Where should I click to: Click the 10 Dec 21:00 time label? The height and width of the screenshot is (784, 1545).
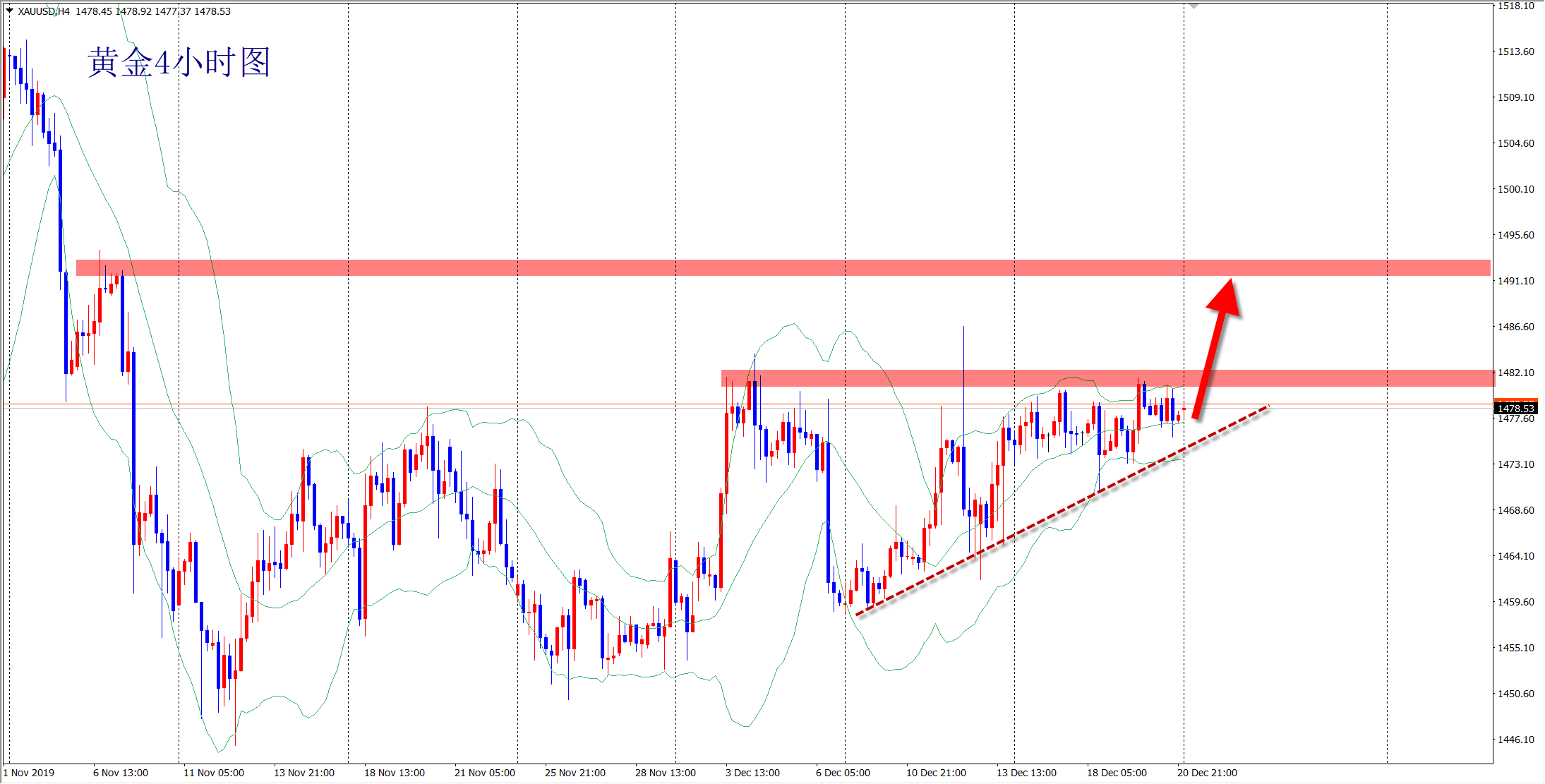coord(936,773)
